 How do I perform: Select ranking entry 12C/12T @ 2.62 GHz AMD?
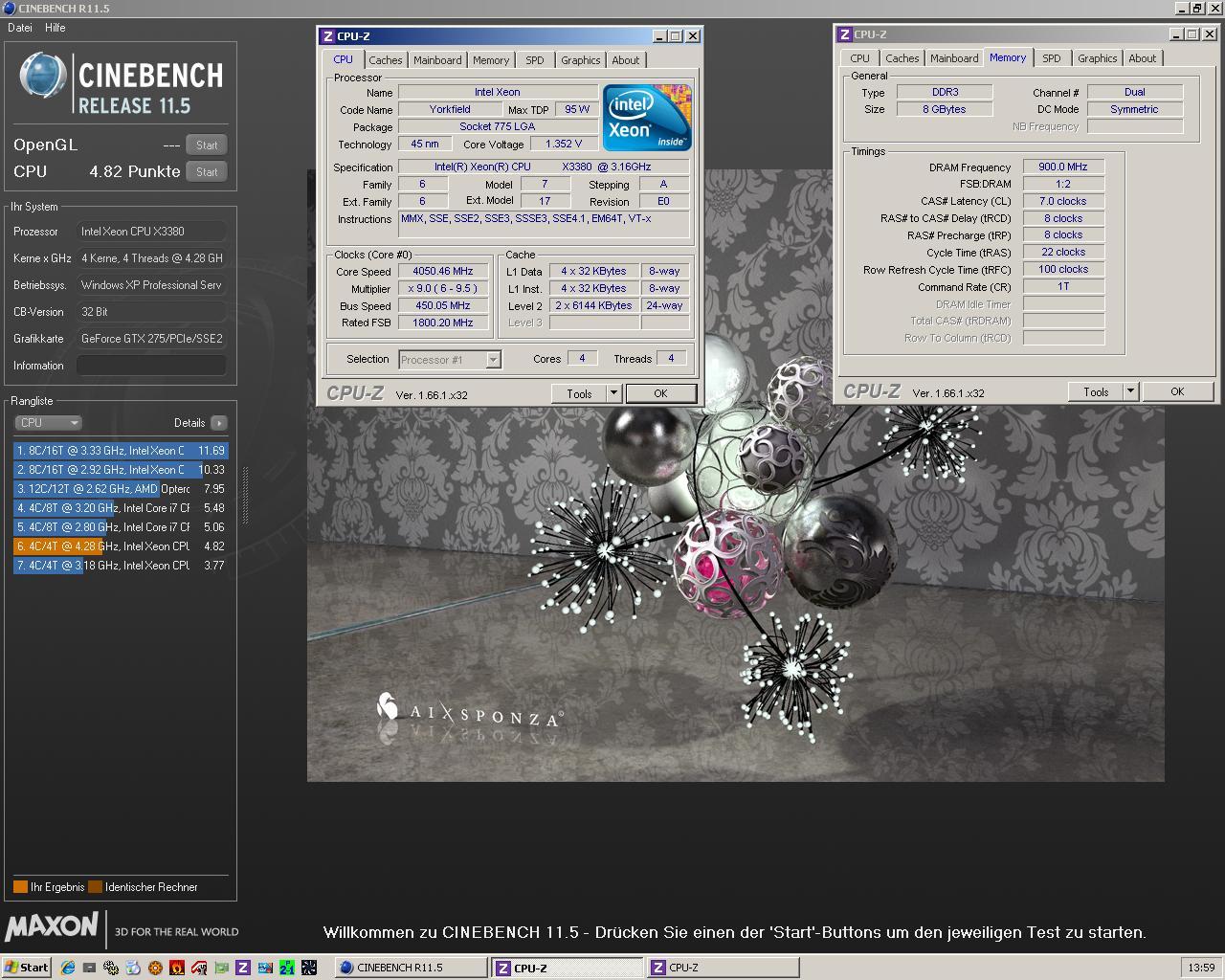pyautogui.click(x=121, y=489)
